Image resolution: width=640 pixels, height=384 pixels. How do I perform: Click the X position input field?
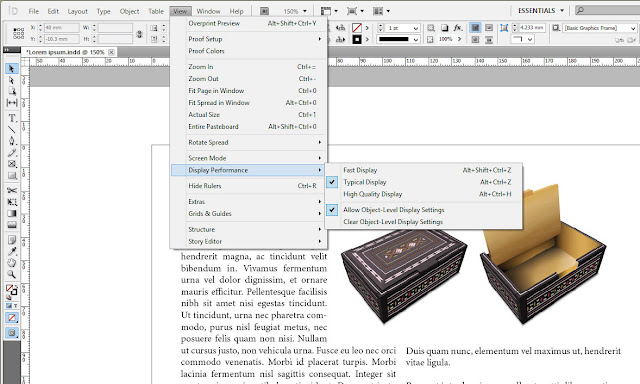(x=61, y=28)
